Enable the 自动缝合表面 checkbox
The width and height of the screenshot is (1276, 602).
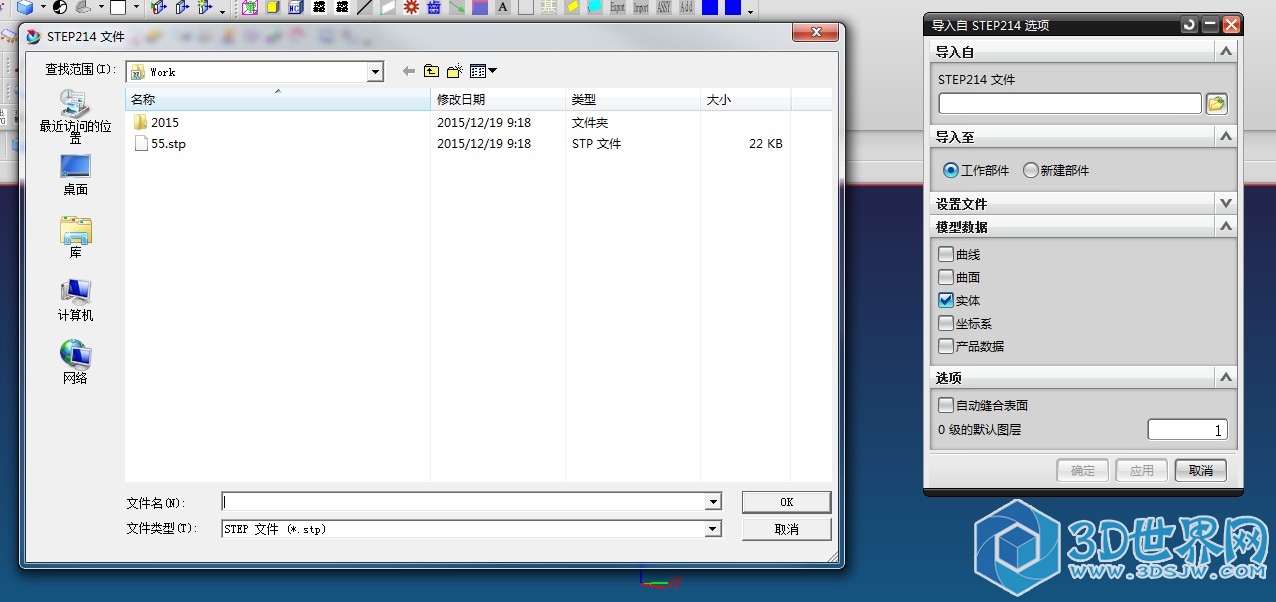click(946, 405)
